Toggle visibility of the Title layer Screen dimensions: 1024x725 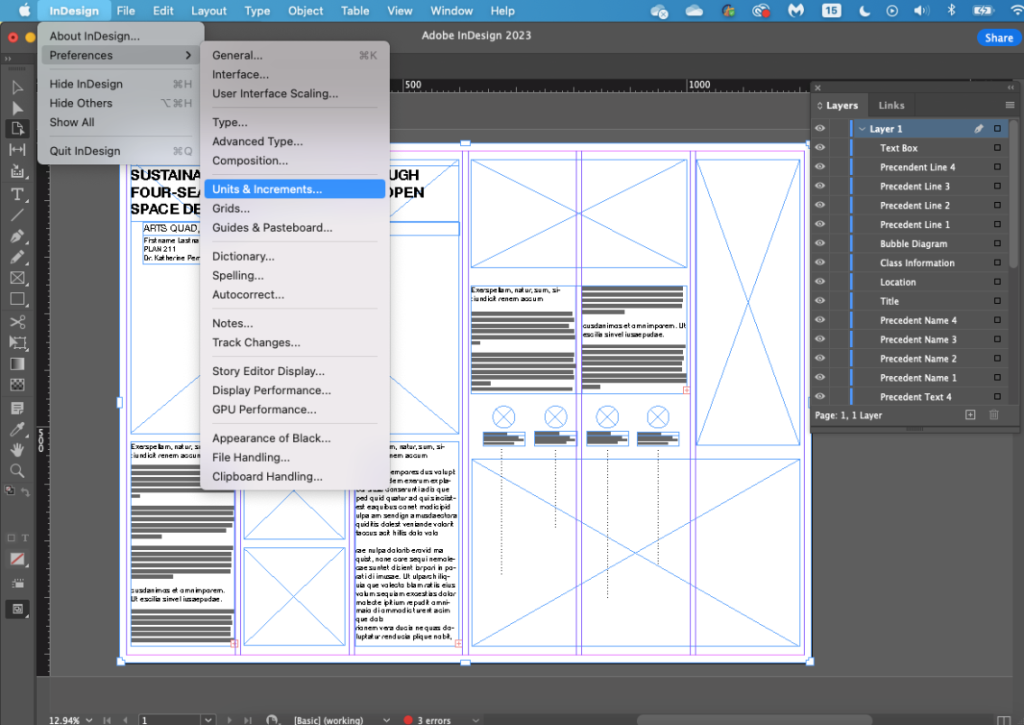coord(820,300)
